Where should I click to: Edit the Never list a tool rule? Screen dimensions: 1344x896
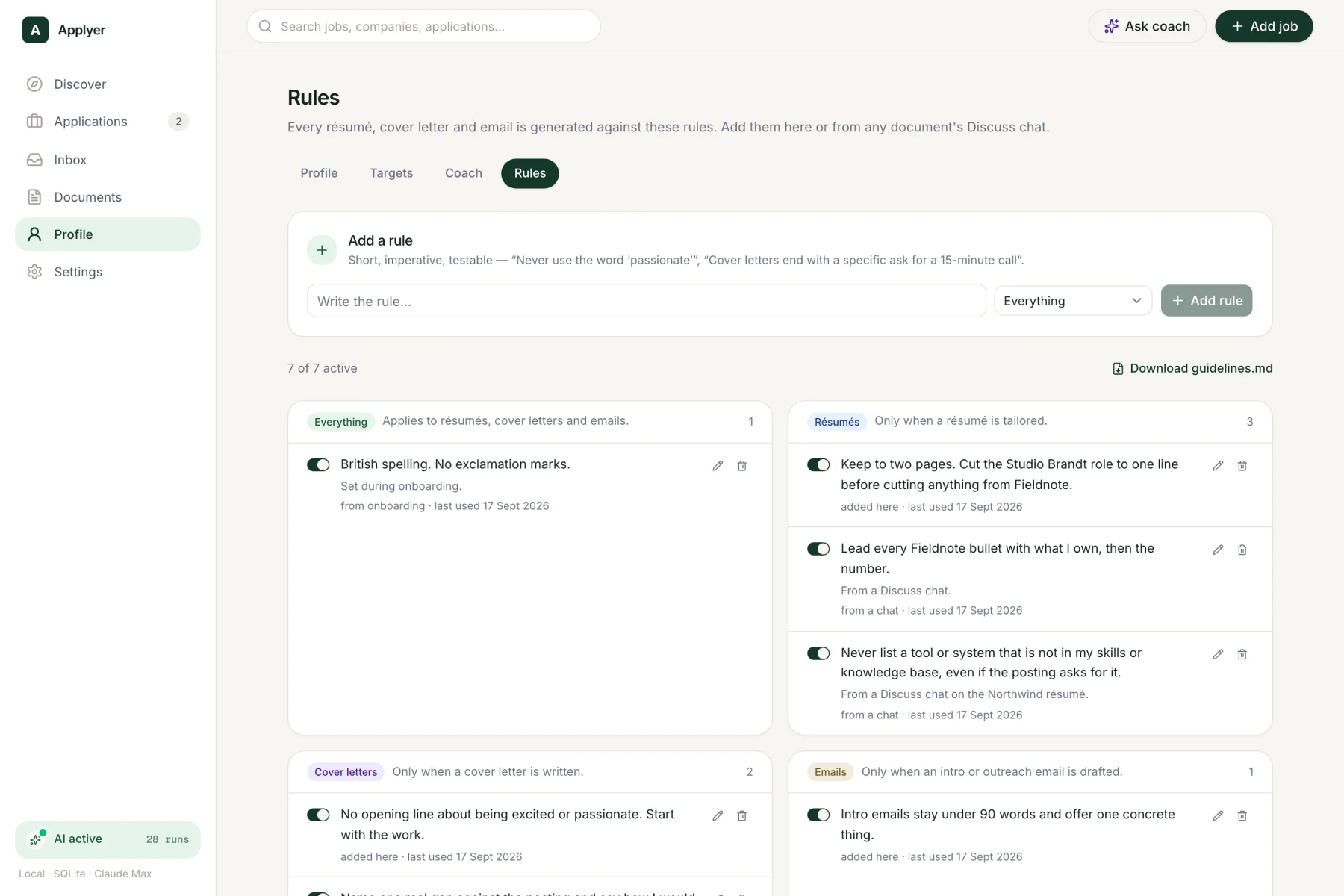tap(1218, 654)
